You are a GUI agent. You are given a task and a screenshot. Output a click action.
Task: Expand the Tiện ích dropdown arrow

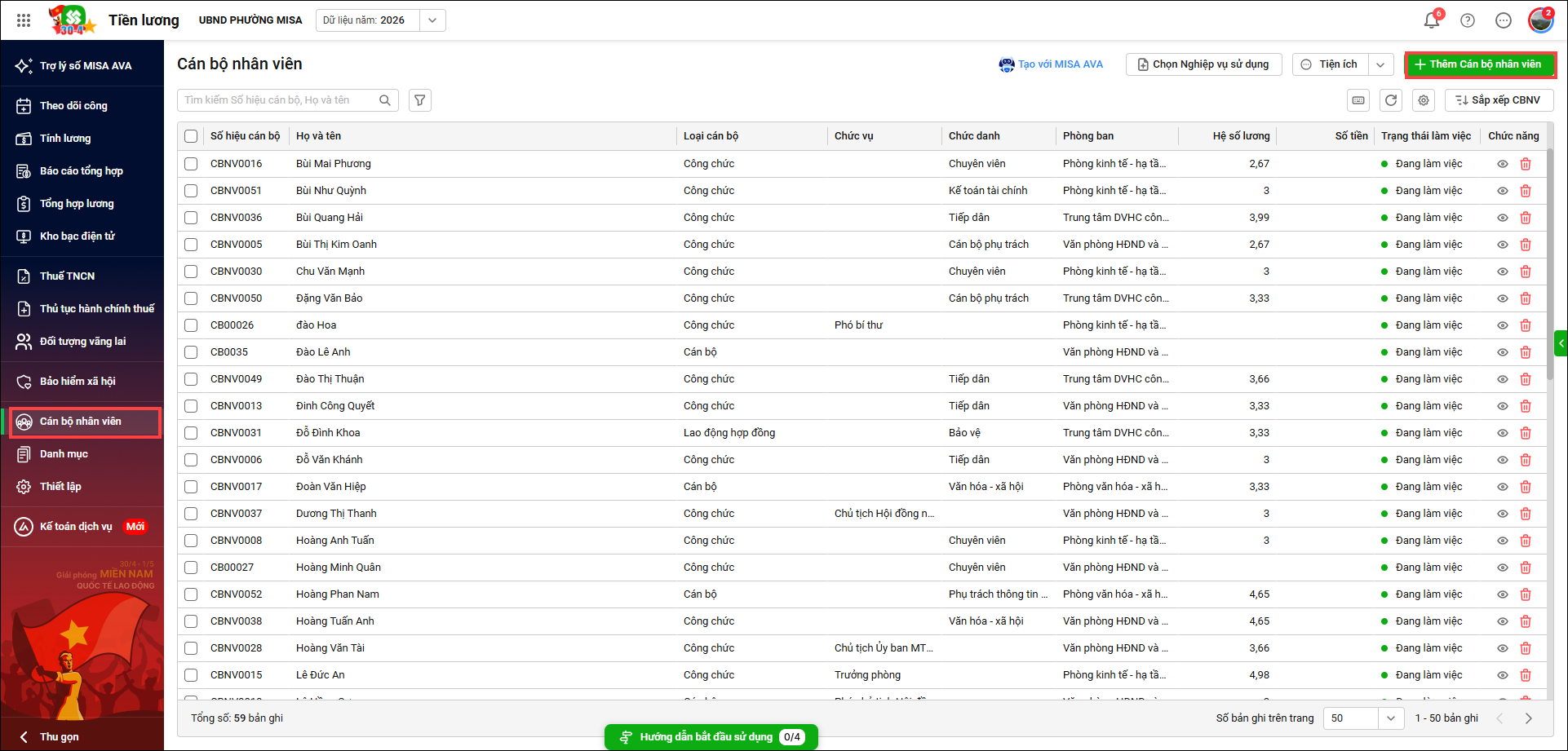pos(1380,64)
